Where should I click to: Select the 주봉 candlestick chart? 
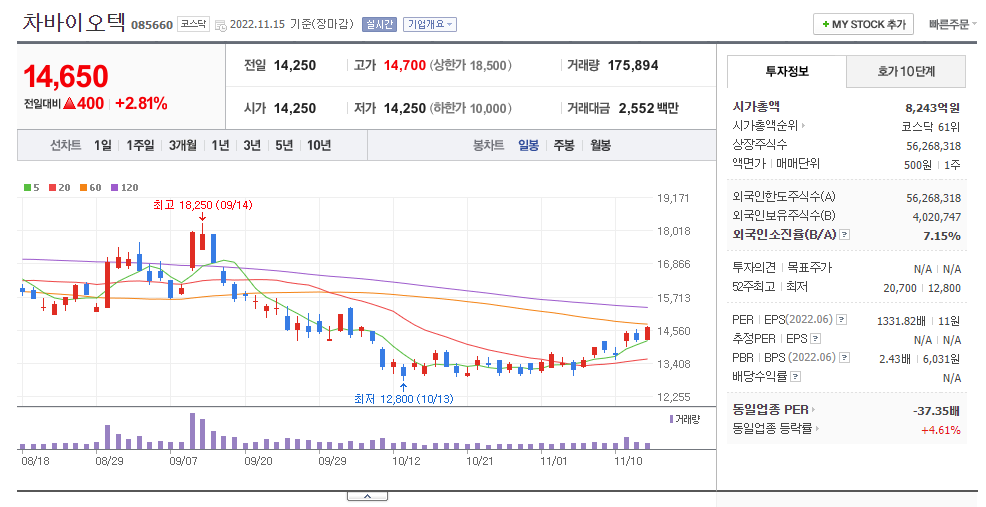pos(564,145)
